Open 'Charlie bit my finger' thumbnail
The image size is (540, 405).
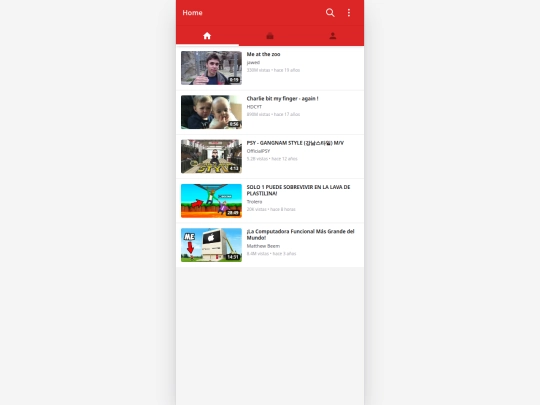pos(211,112)
